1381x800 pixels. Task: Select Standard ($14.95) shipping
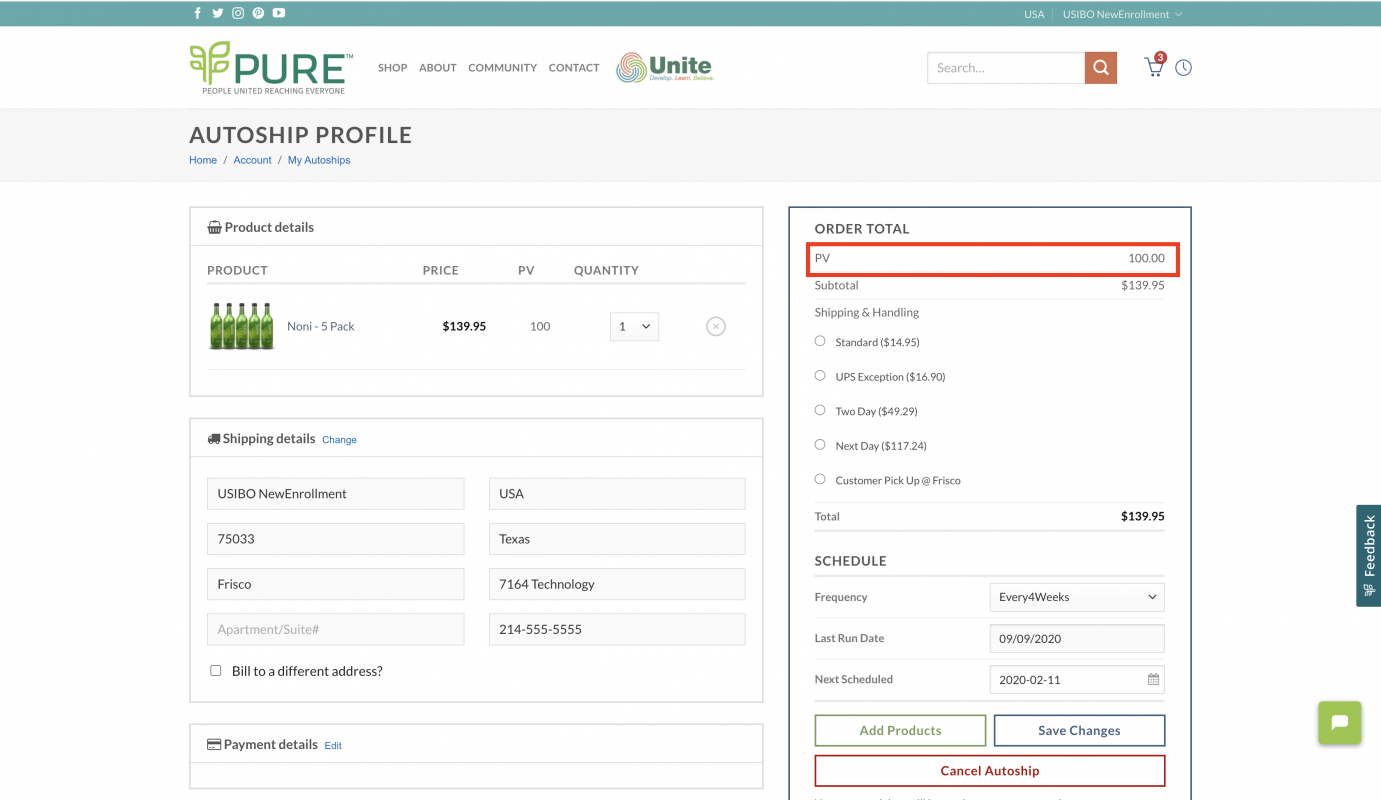820,341
